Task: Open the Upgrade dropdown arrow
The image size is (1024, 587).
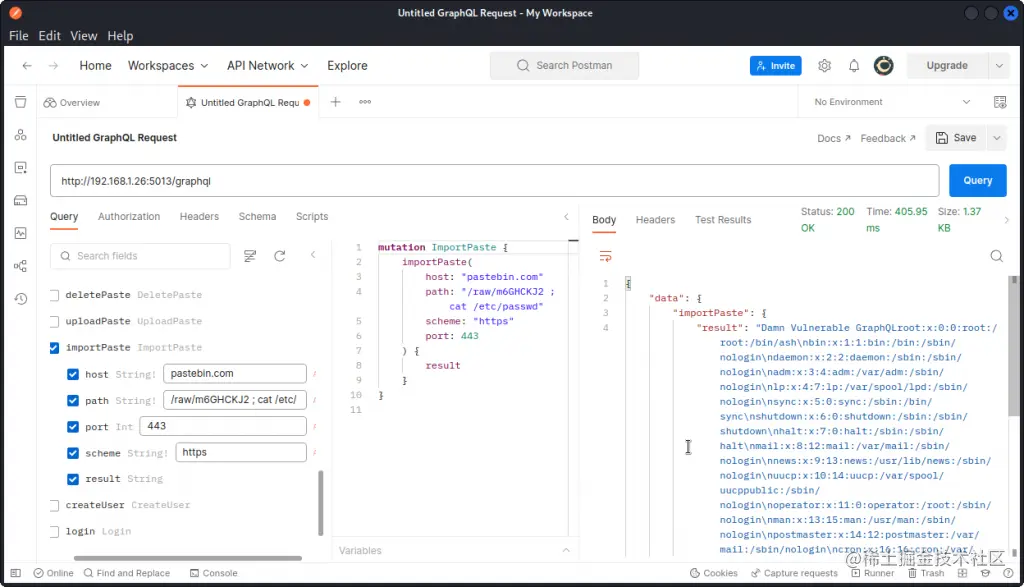Action: [x=999, y=65]
